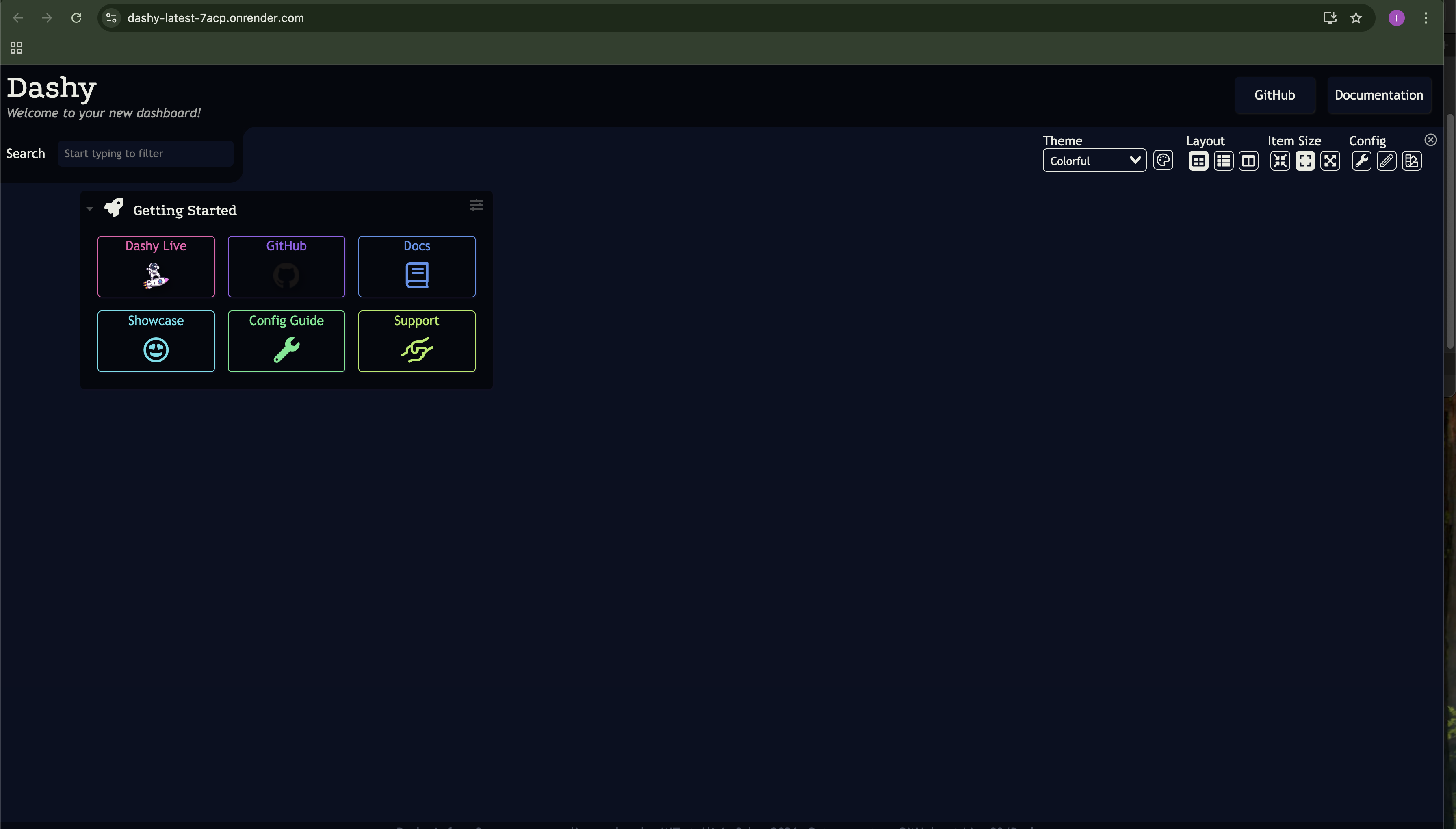Image resolution: width=1456 pixels, height=829 pixels.
Task: Open the browser profile avatar
Action: pos(1396,17)
